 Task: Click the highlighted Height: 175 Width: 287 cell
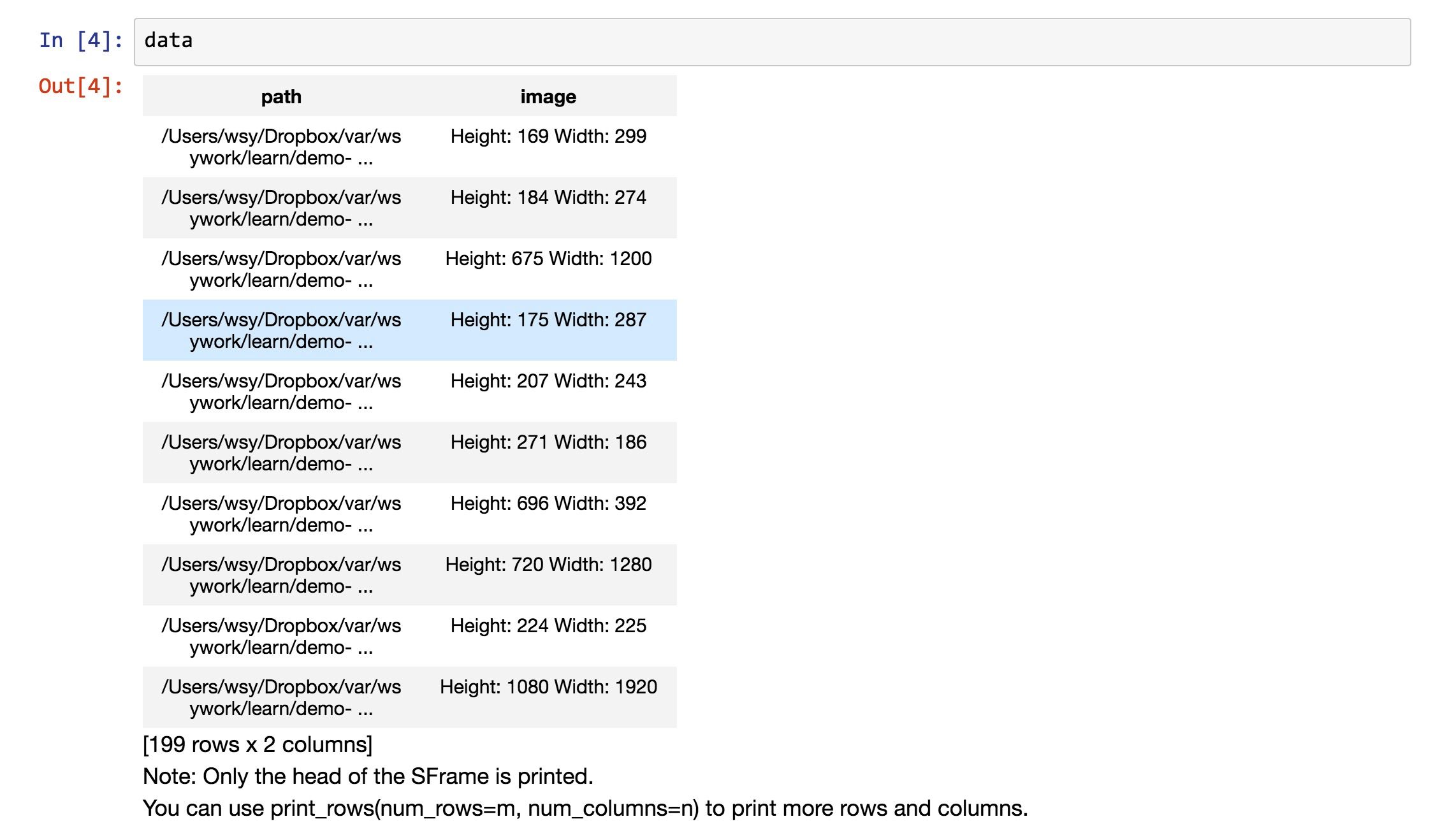click(x=548, y=320)
